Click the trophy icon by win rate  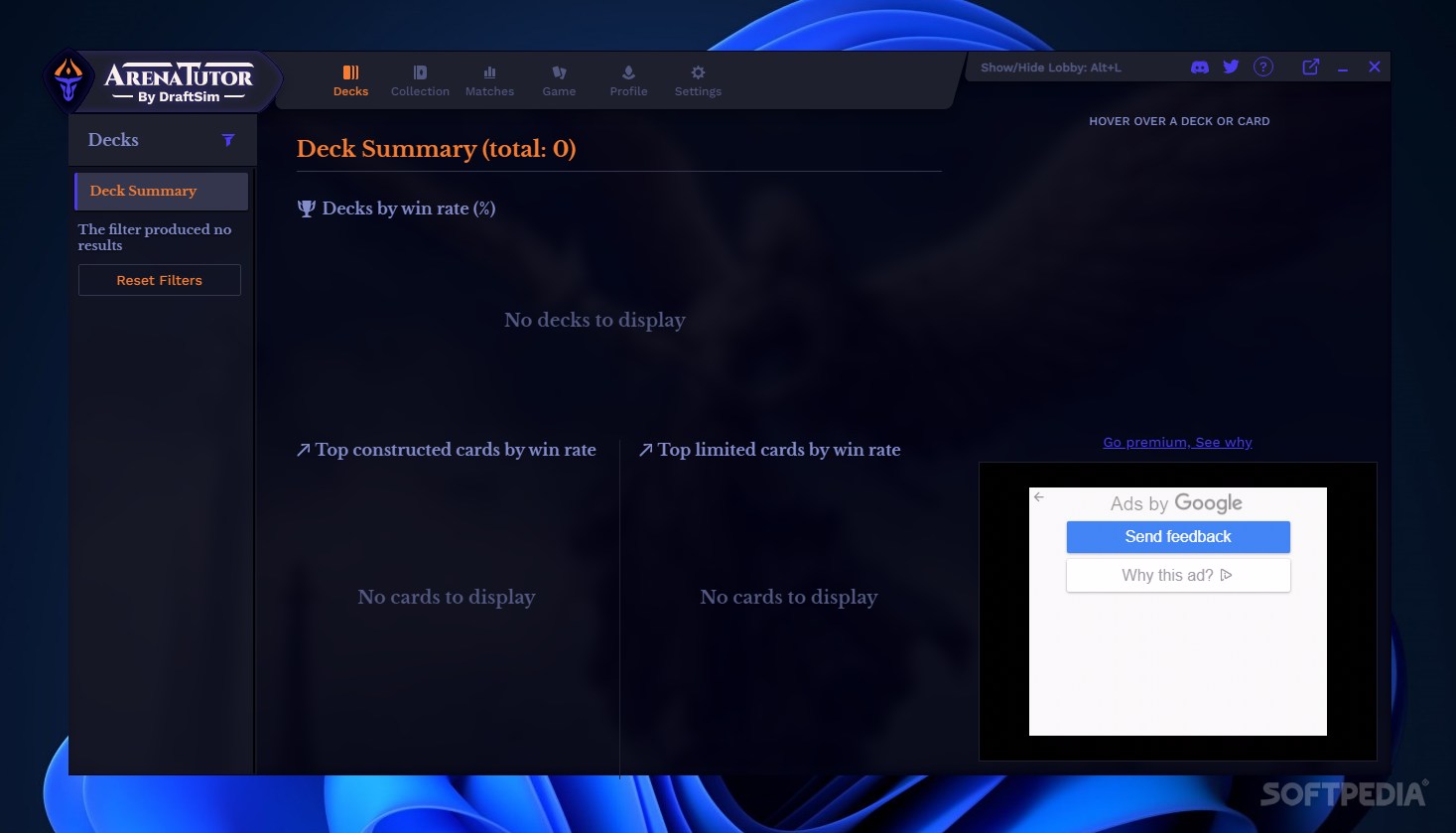coord(307,208)
